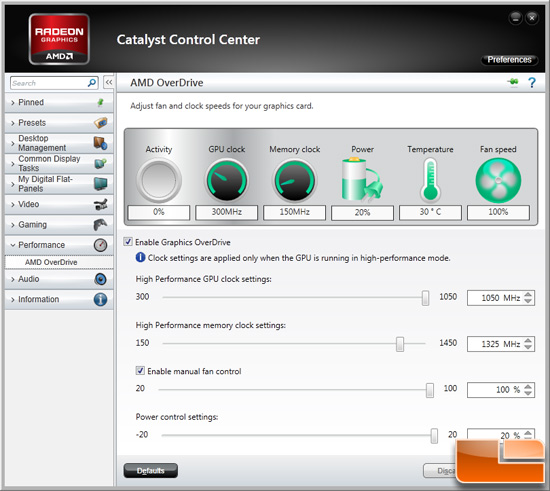Click the 0% activity readout
This screenshot has height=491, width=550.
(x=159, y=212)
